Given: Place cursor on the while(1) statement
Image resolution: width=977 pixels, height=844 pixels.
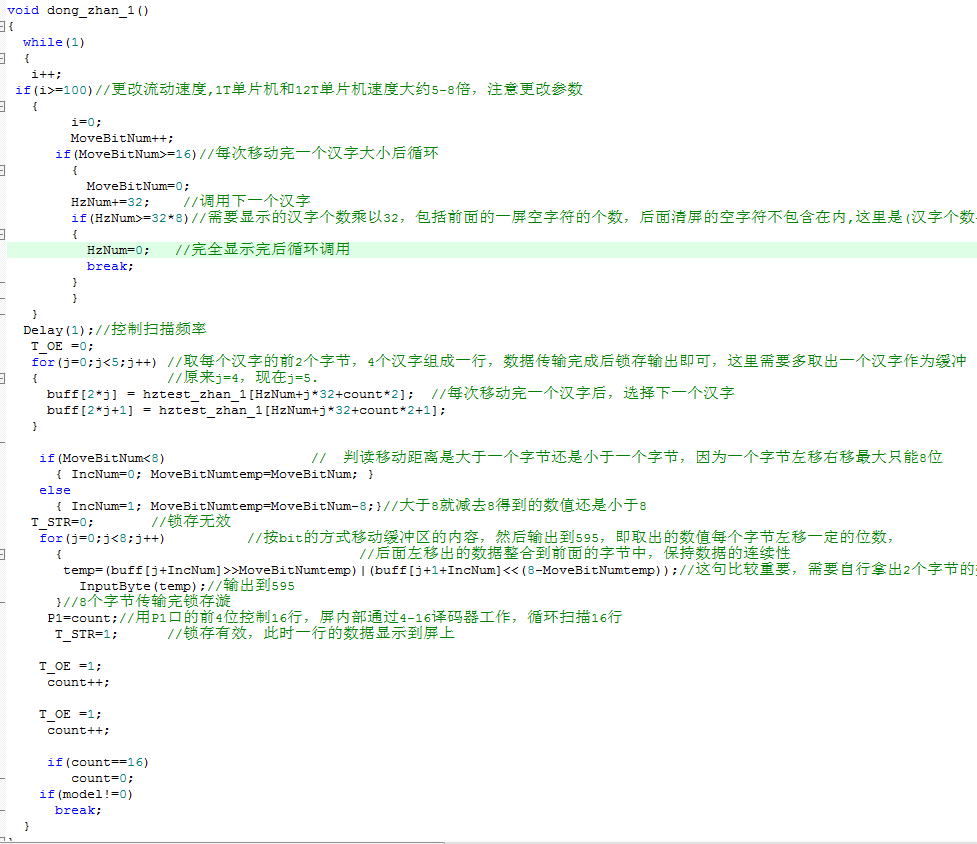Looking at the screenshot, I should coord(54,42).
